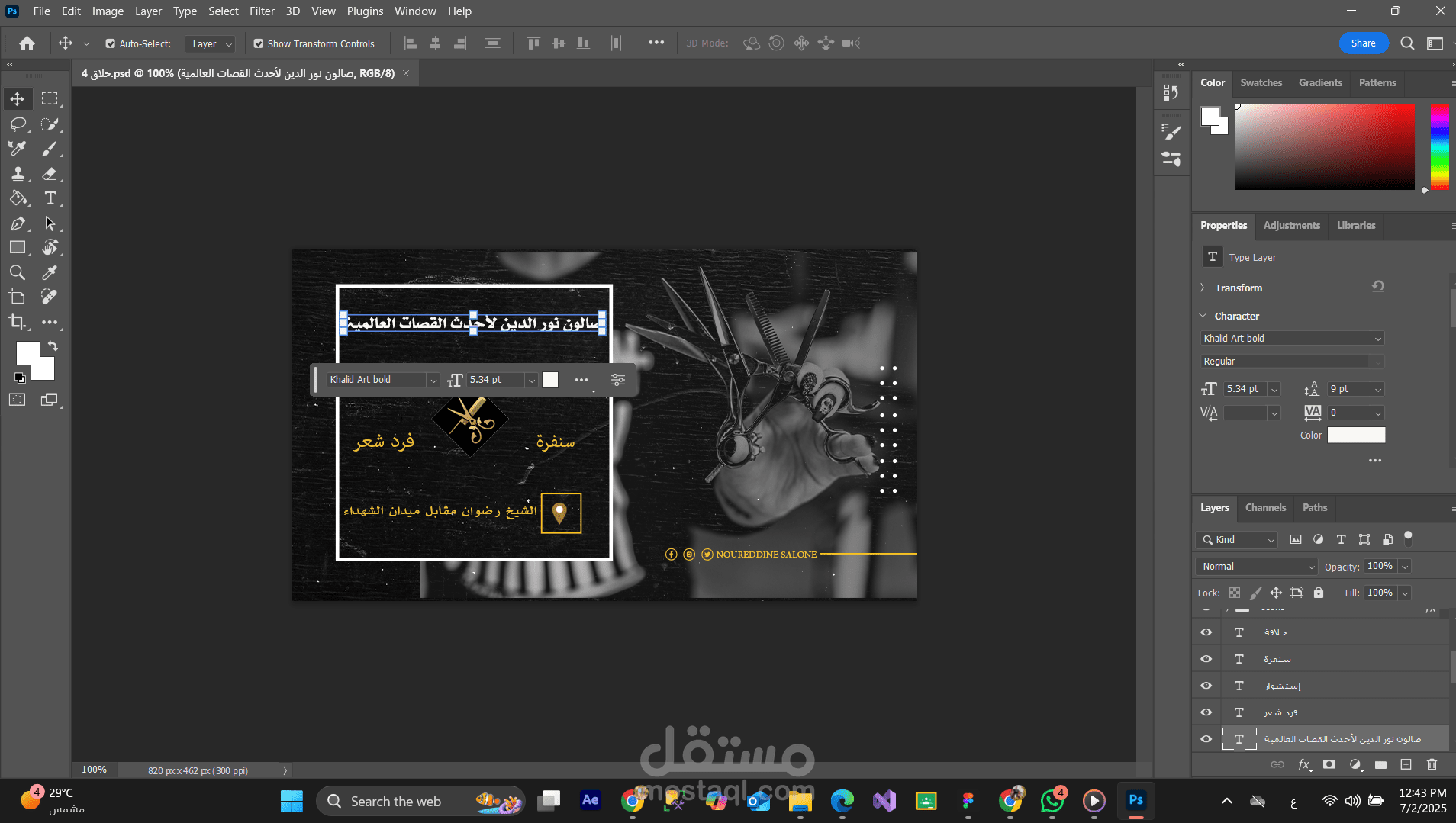Open Auto-Select Layer dropdown
1456x823 pixels.
pos(210,44)
